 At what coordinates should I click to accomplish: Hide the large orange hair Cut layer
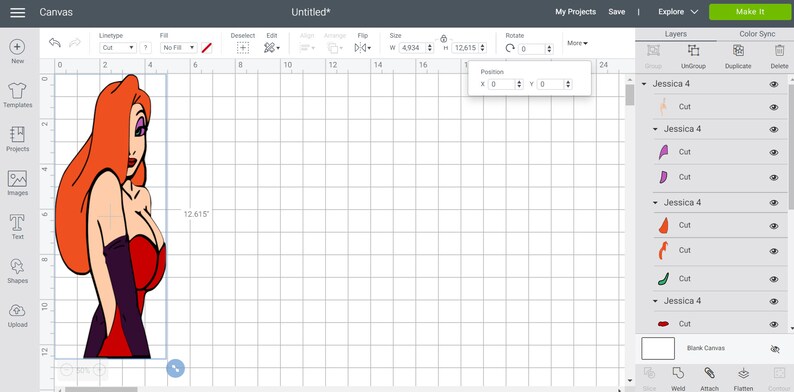point(774,225)
